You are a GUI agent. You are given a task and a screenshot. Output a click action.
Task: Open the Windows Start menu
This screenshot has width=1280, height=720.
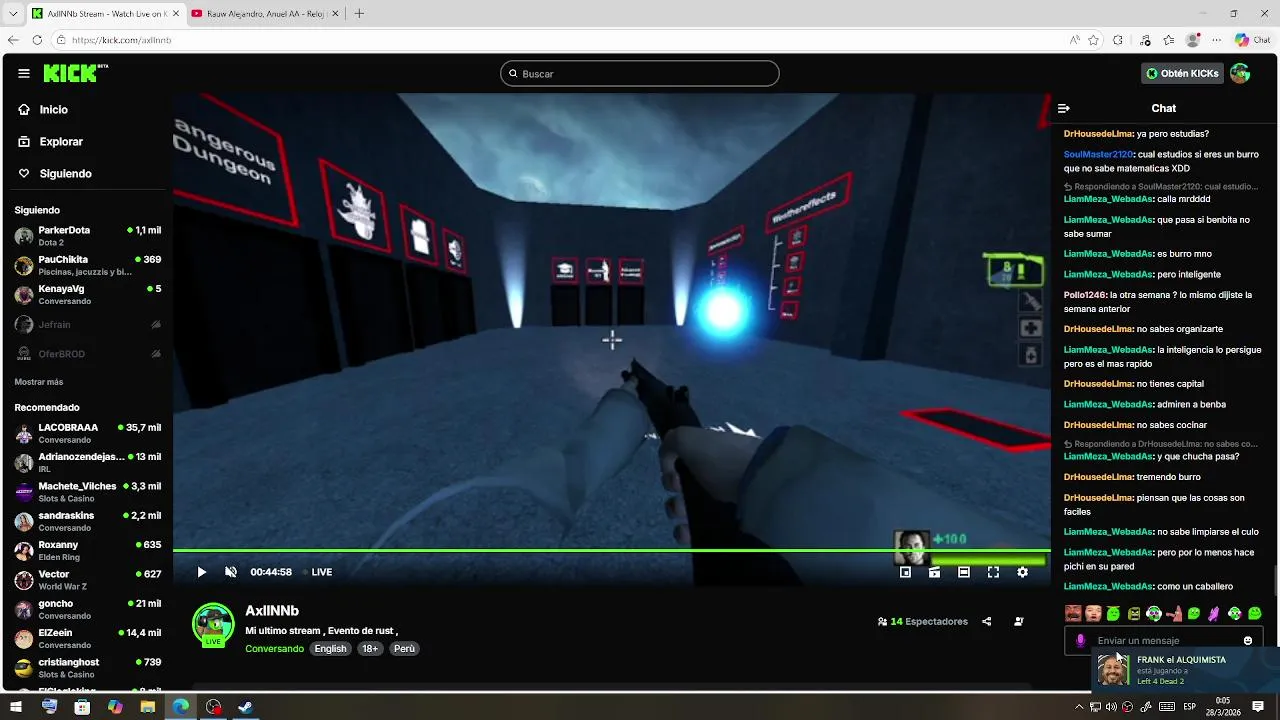click(x=16, y=706)
